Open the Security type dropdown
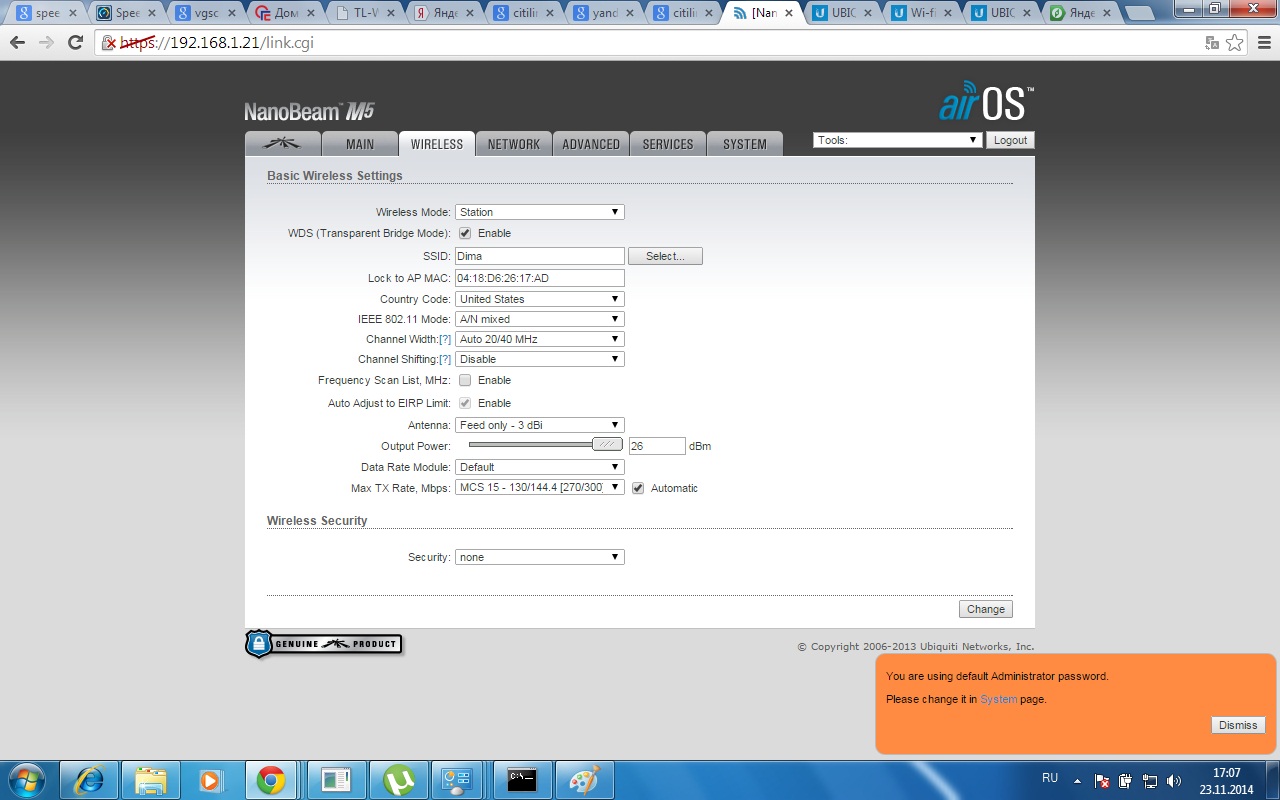This screenshot has height=800, width=1280. pyautogui.click(x=539, y=557)
